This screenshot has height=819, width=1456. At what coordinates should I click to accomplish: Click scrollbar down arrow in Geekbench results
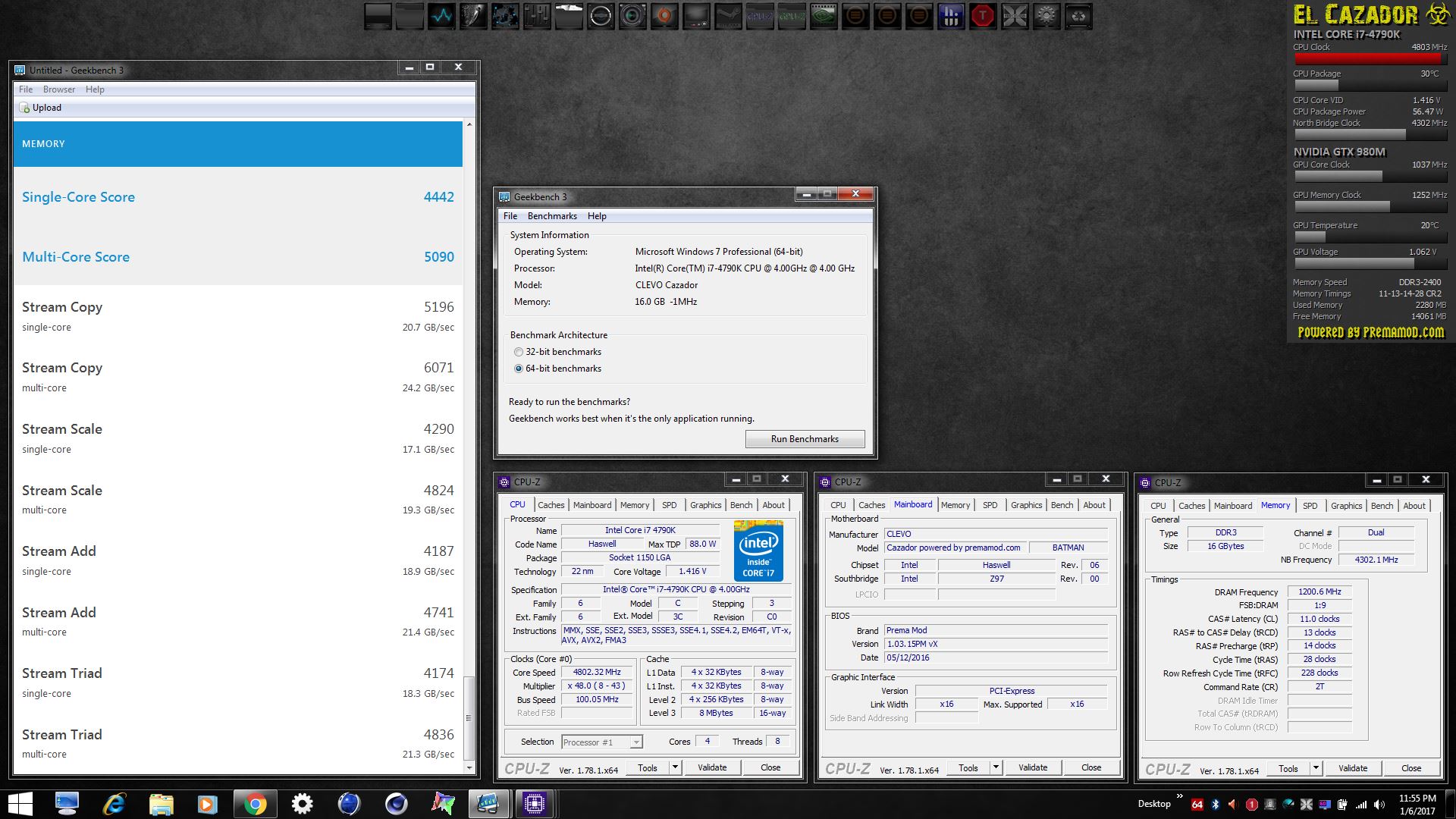pos(469,768)
